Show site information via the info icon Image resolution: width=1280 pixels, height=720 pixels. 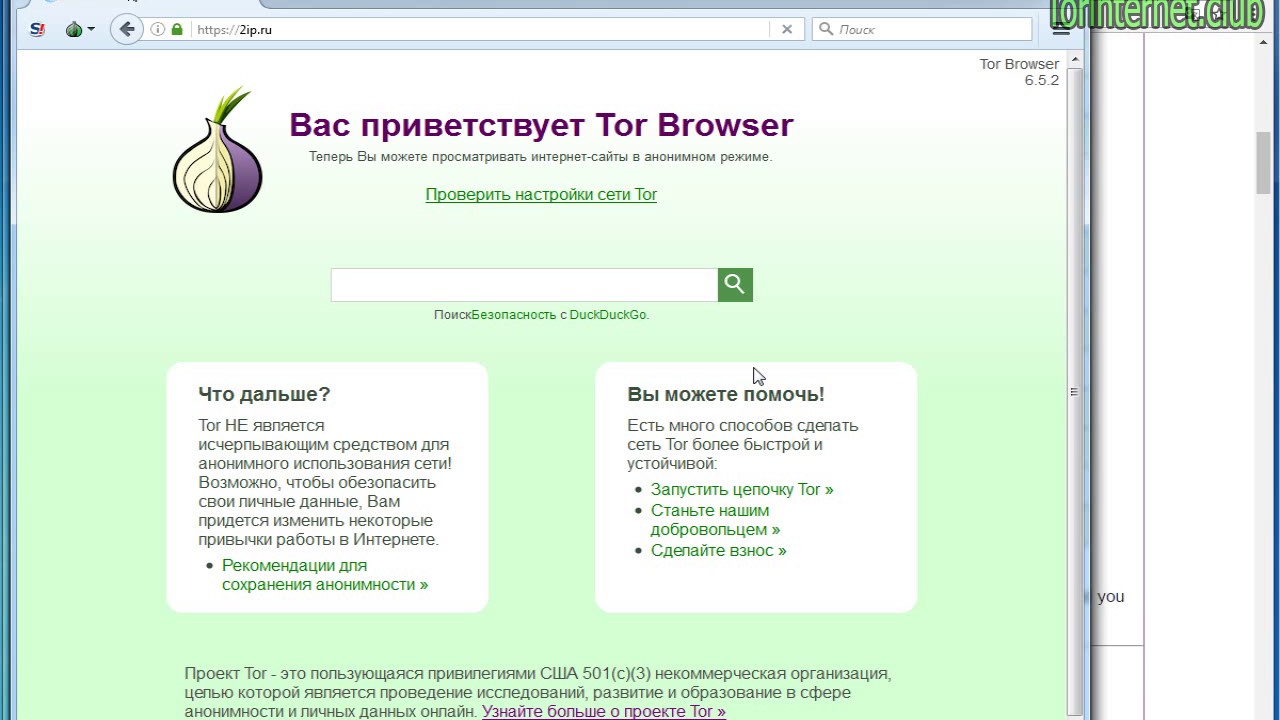(x=157, y=29)
